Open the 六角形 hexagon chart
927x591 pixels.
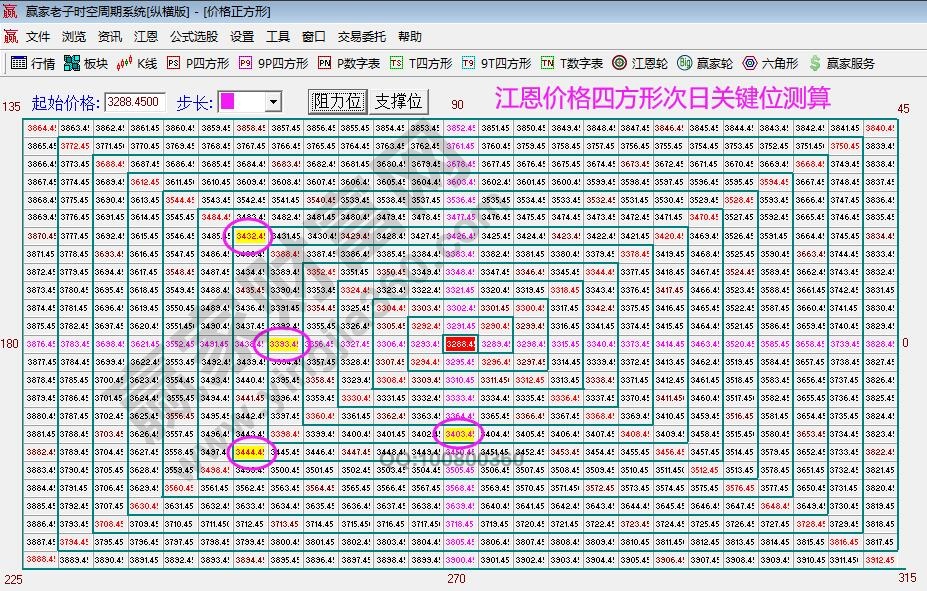coord(770,63)
